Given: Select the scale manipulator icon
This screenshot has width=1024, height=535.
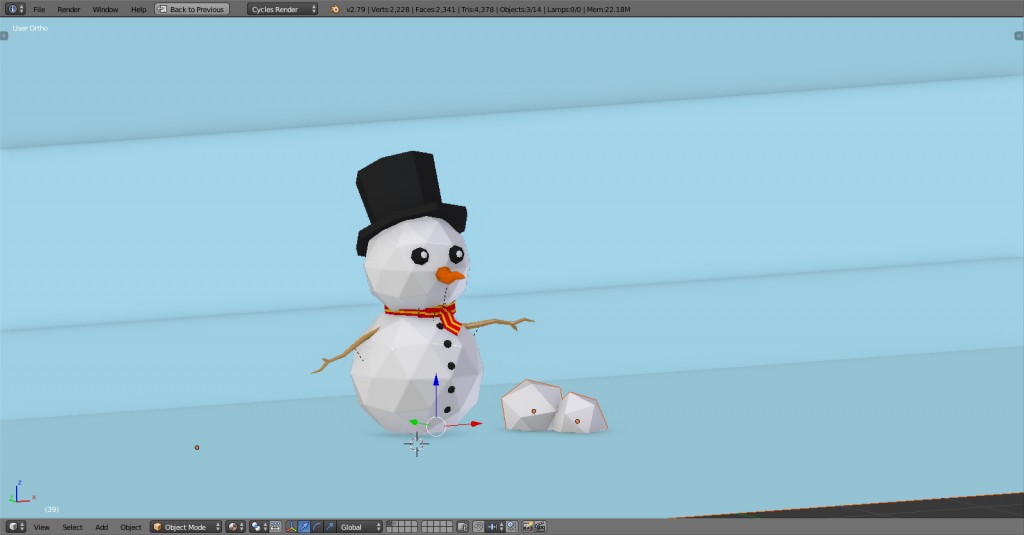Looking at the screenshot, I should coord(330,527).
